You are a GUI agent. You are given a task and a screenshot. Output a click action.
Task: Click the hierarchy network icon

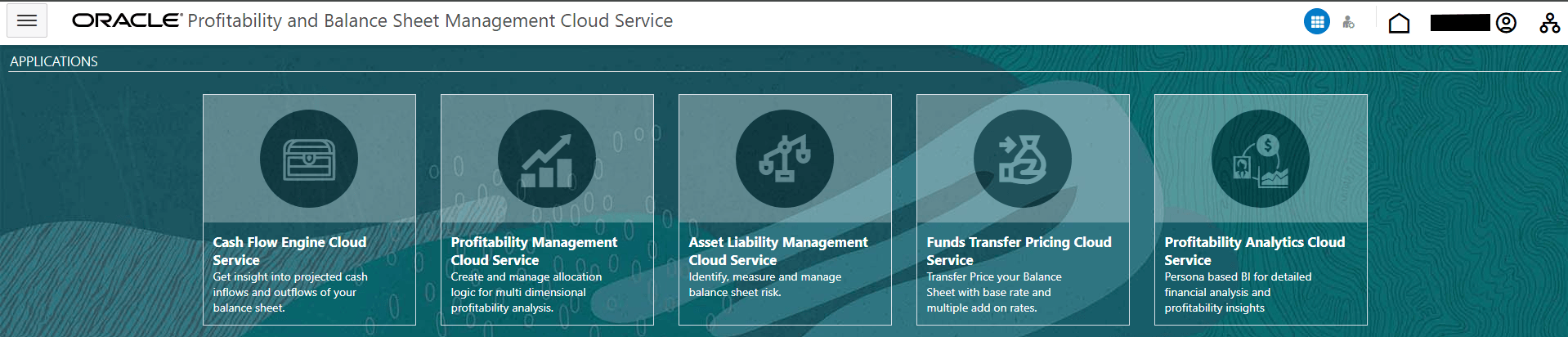(x=1549, y=23)
